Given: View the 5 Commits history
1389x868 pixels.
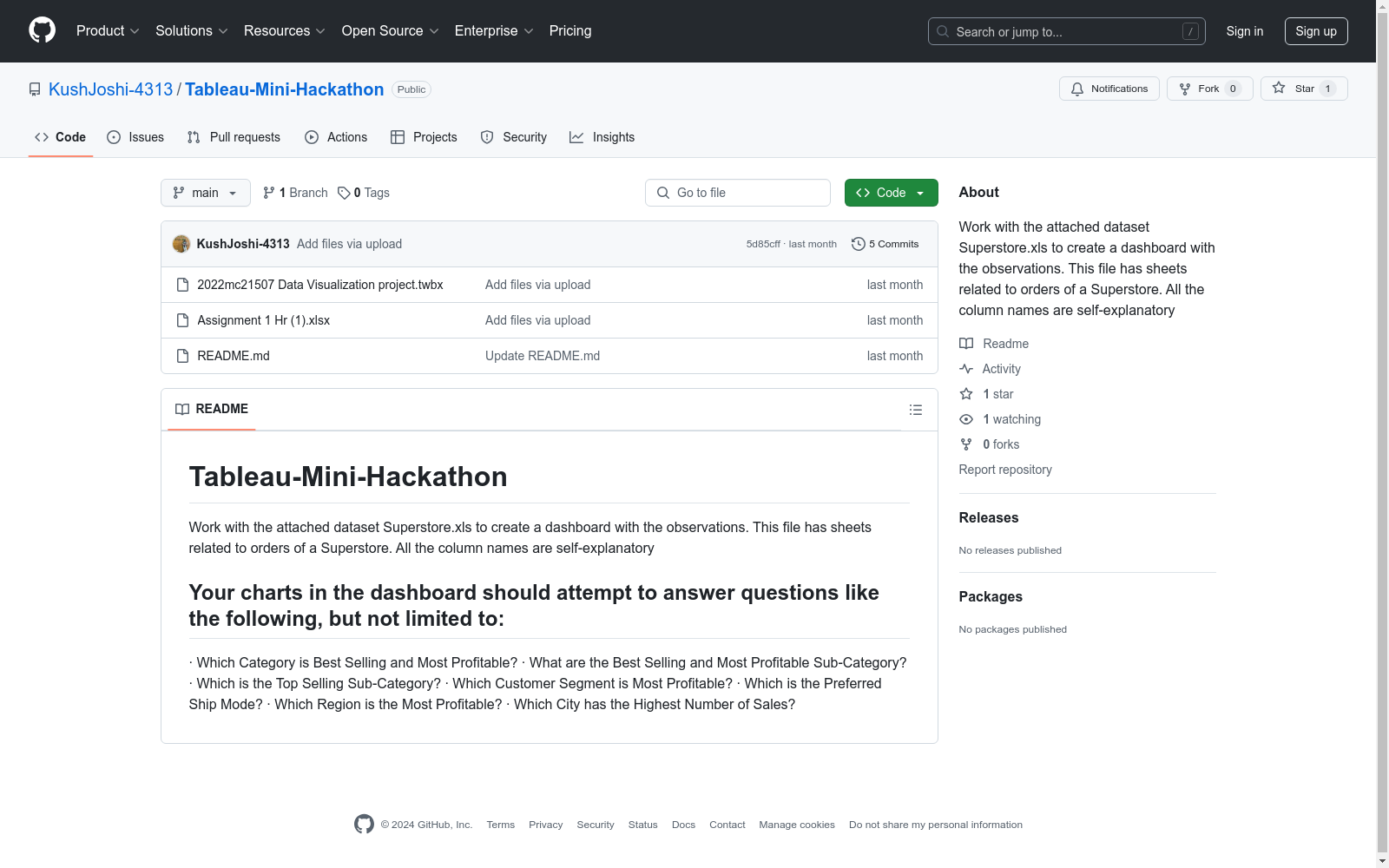Looking at the screenshot, I should [x=885, y=244].
